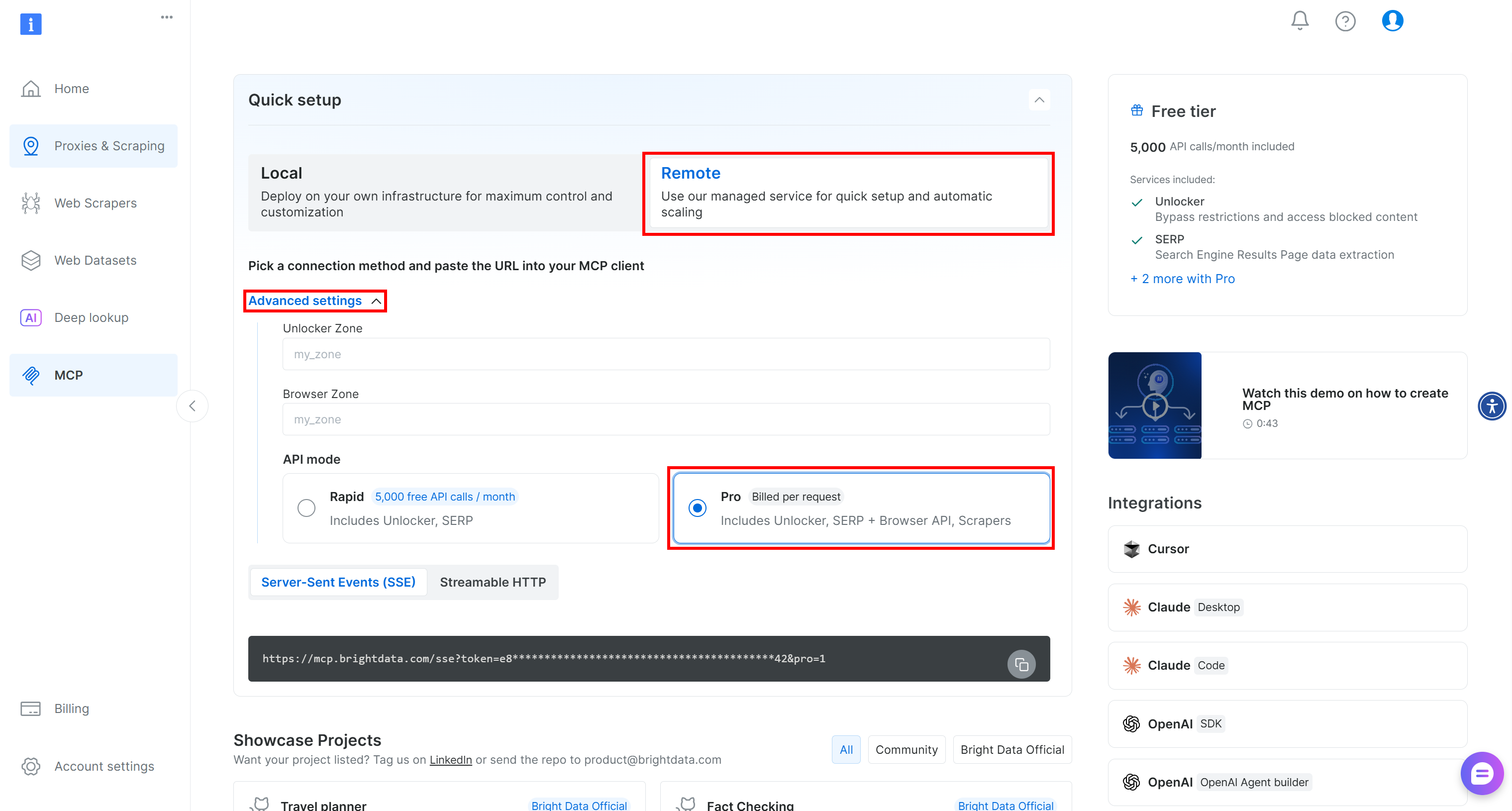This screenshot has width=1512, height=811.
Task: Select the Rapid API mode option
Action: click(x=306, y=507)
